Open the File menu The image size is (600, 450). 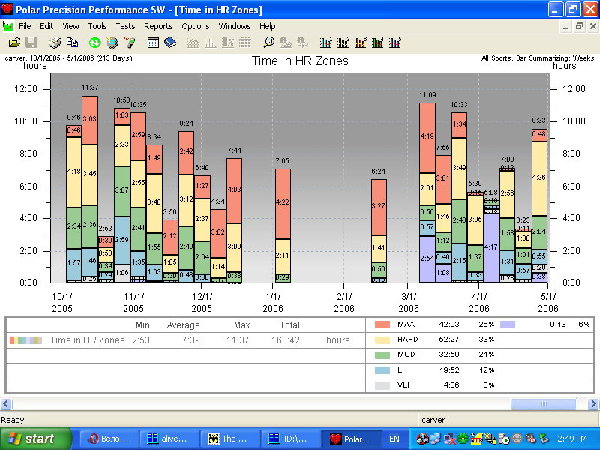(24, 24)
